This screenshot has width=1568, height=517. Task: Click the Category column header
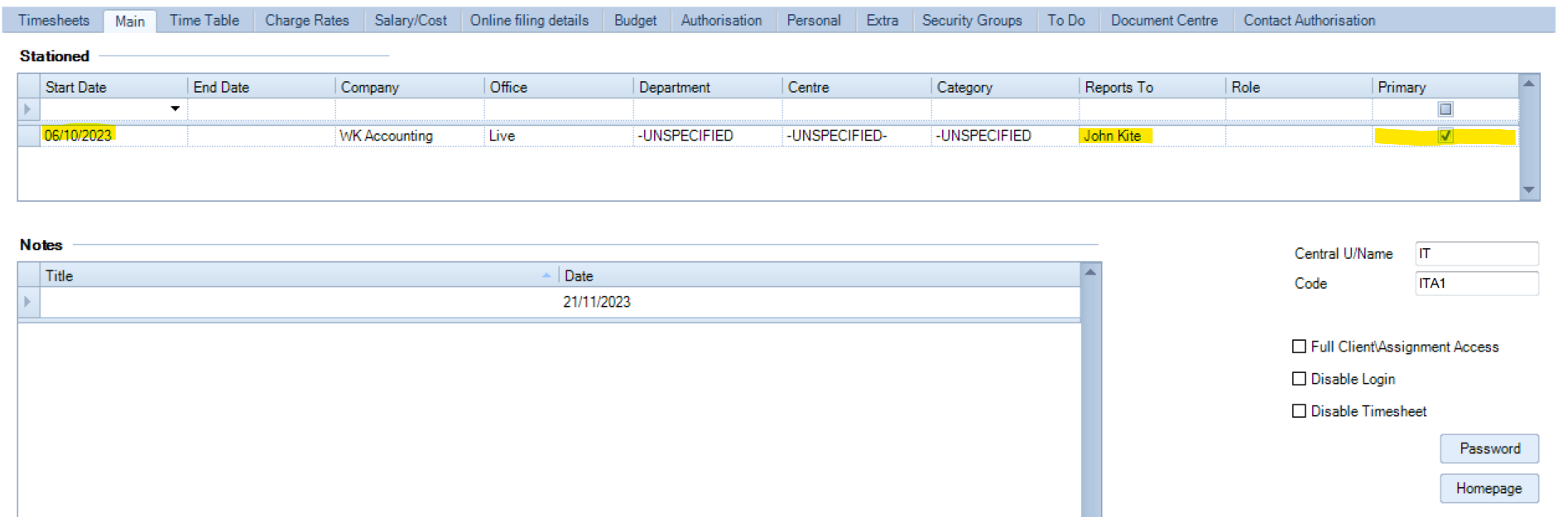[x=1005, y=87]
